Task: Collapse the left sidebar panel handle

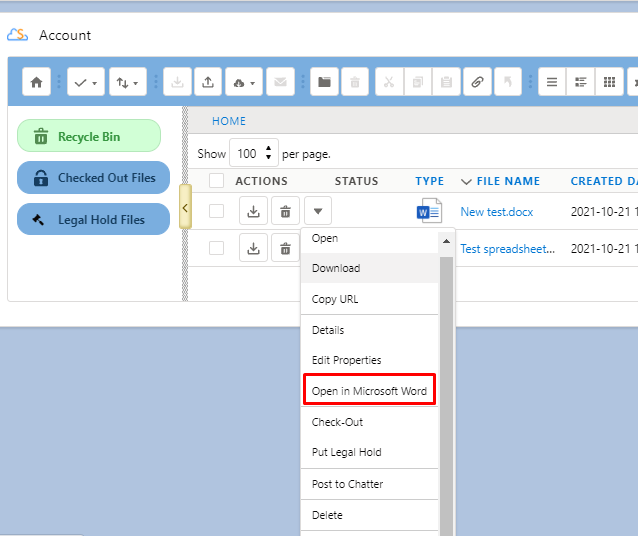Action: pos(185,207)
